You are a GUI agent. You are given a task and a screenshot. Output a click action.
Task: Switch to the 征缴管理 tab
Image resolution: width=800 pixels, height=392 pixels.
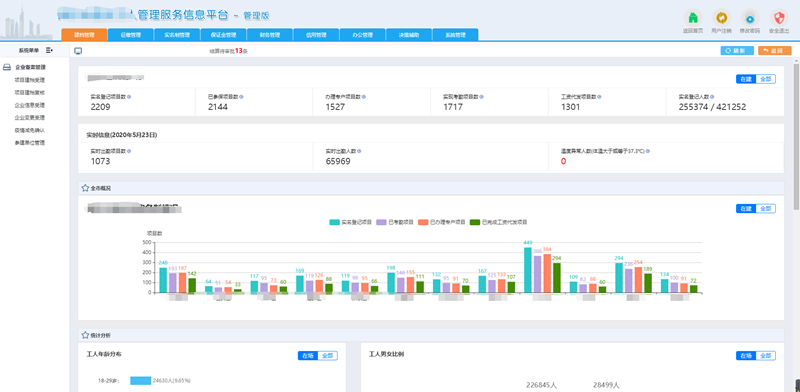coord(131,35)
